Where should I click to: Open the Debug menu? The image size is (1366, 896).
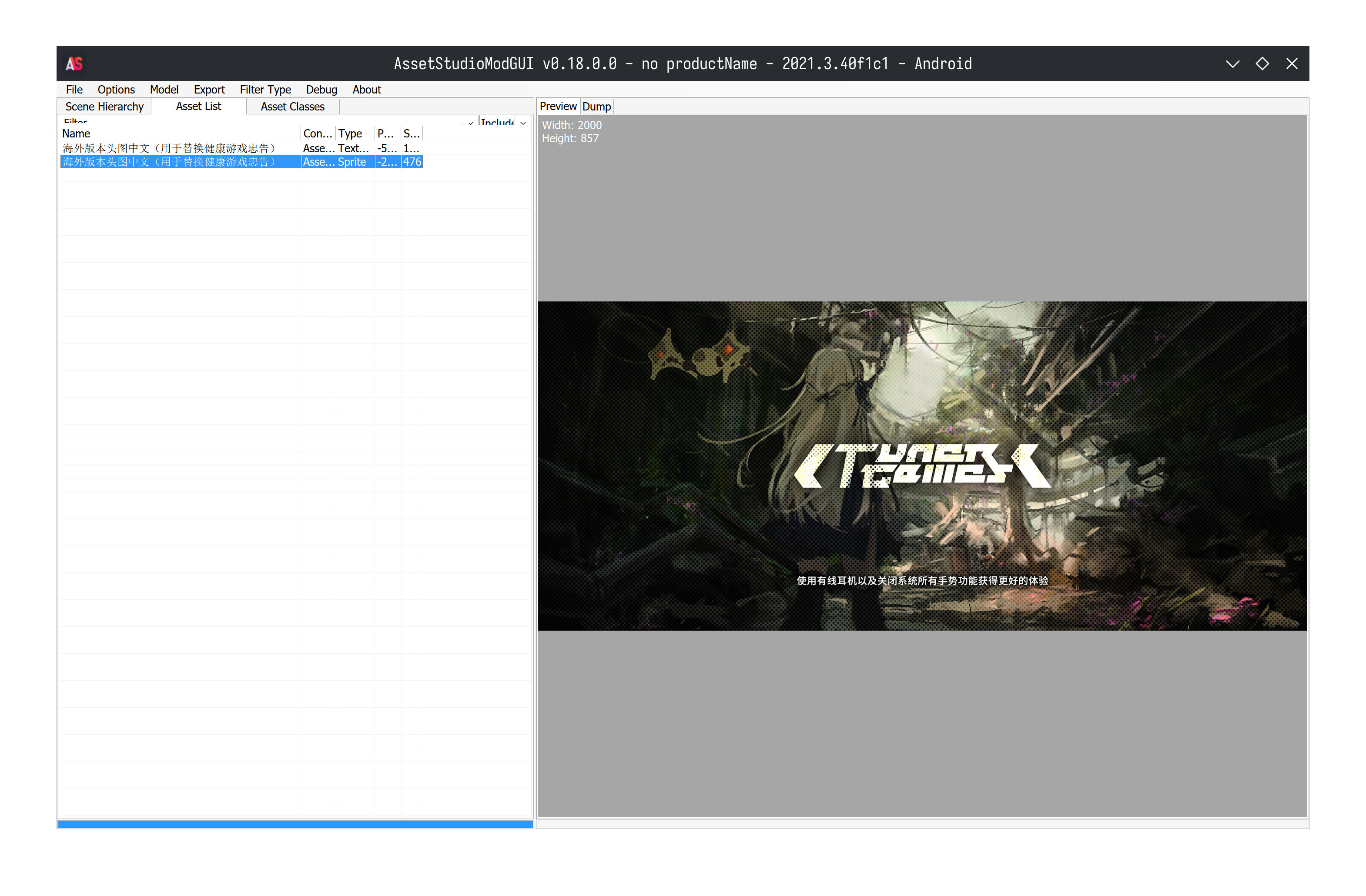point(321,90)
